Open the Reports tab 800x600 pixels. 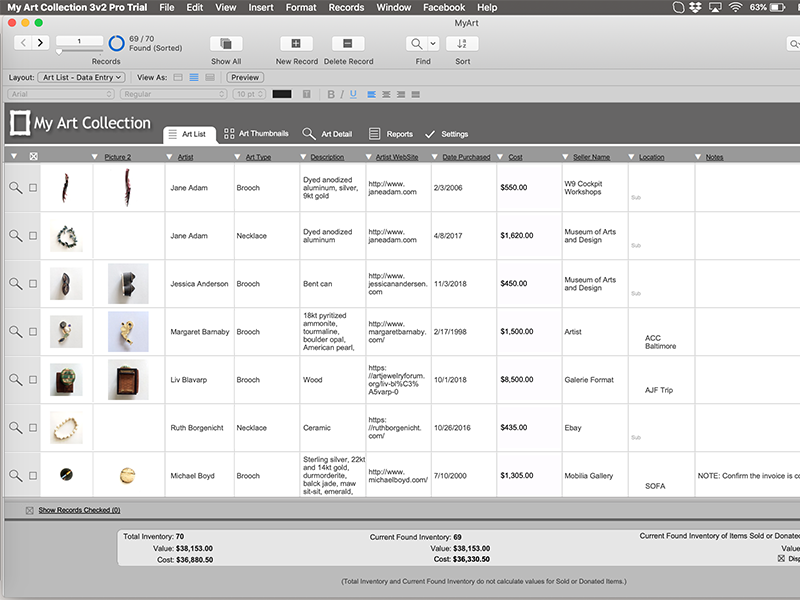point(391,134)
